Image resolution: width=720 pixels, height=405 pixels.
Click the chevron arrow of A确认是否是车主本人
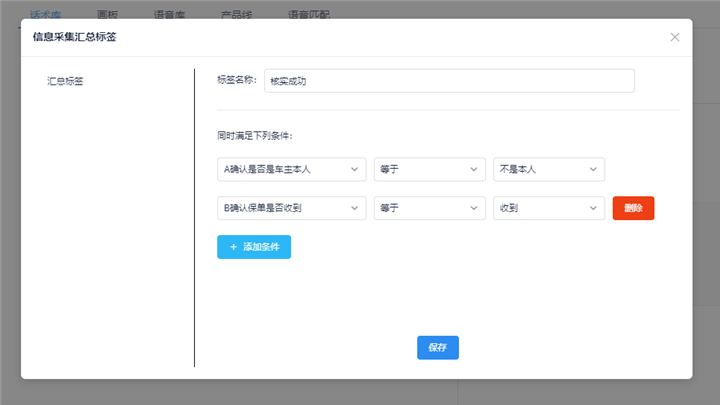(354, 170)
